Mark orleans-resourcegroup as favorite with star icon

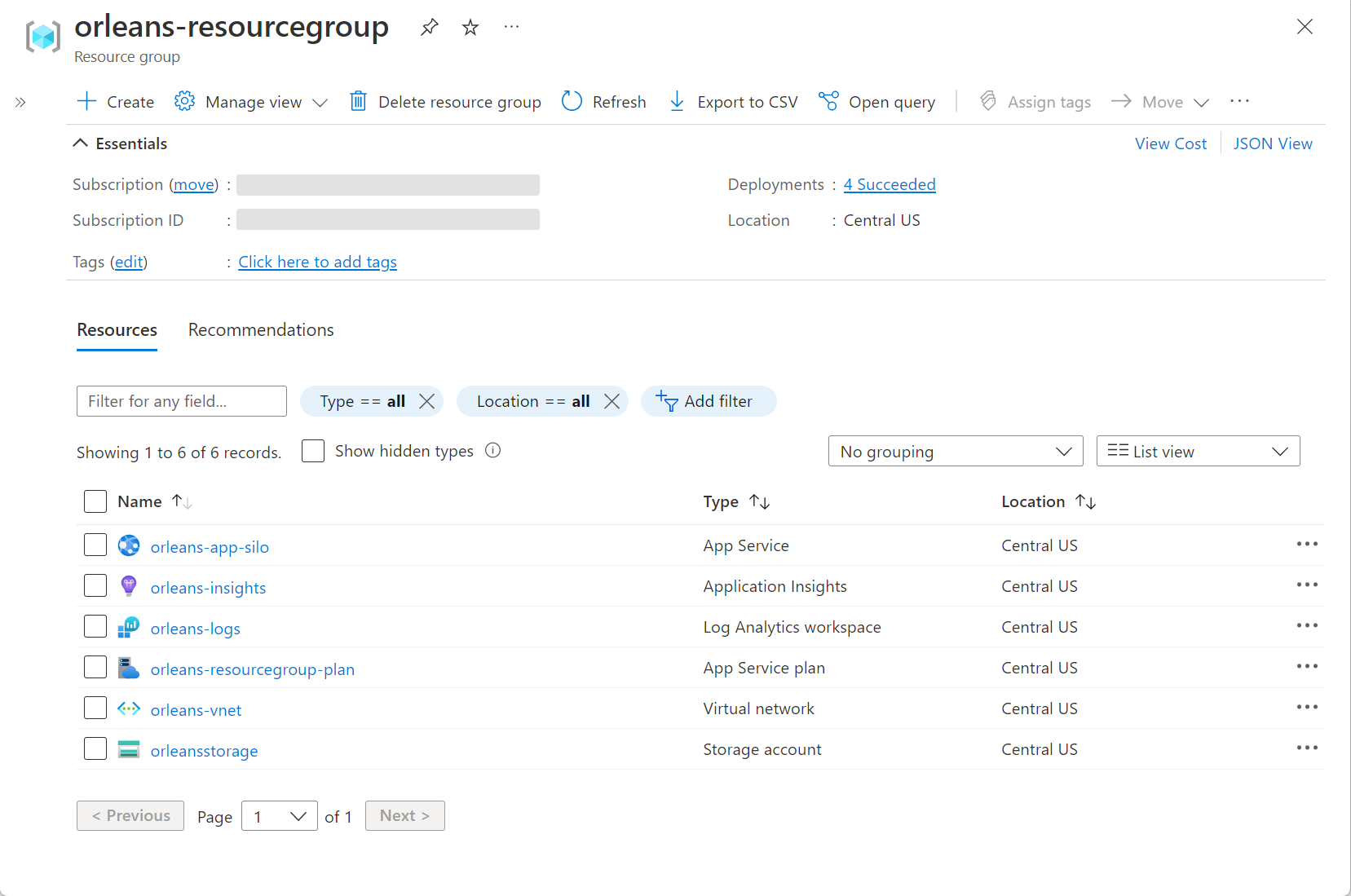[x=470, y=27]
